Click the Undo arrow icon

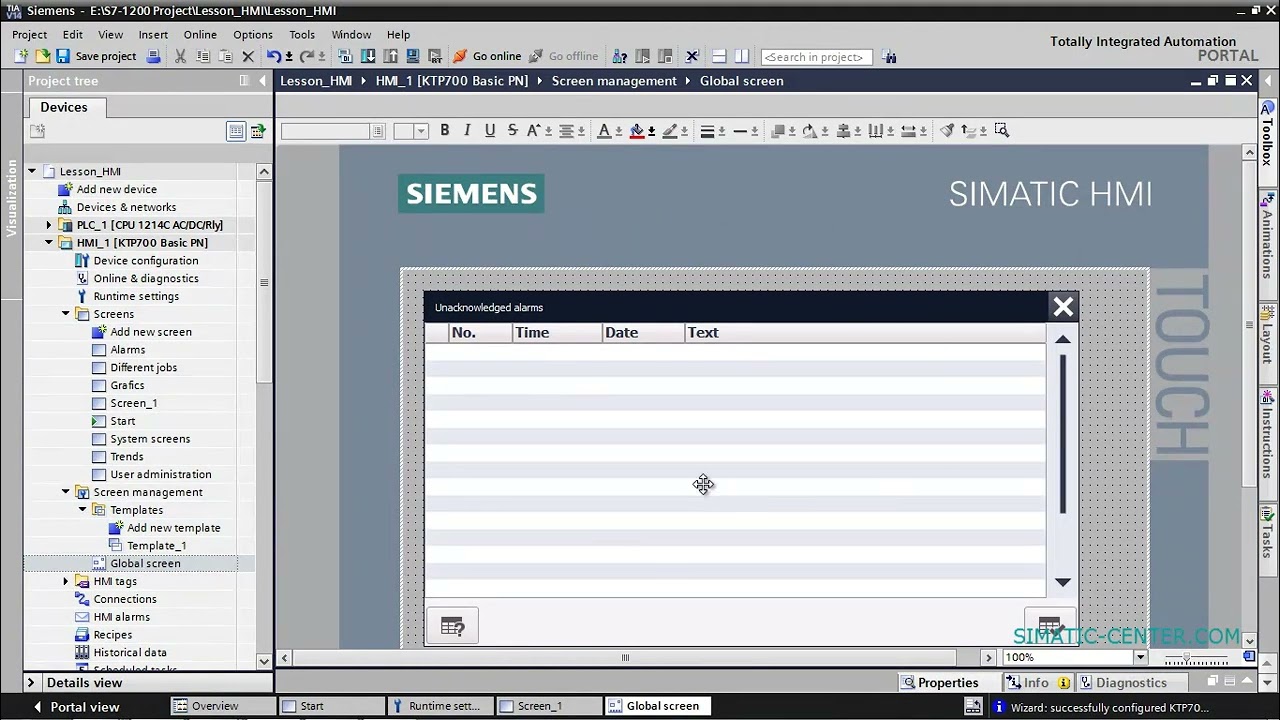(x=273, y=57)
